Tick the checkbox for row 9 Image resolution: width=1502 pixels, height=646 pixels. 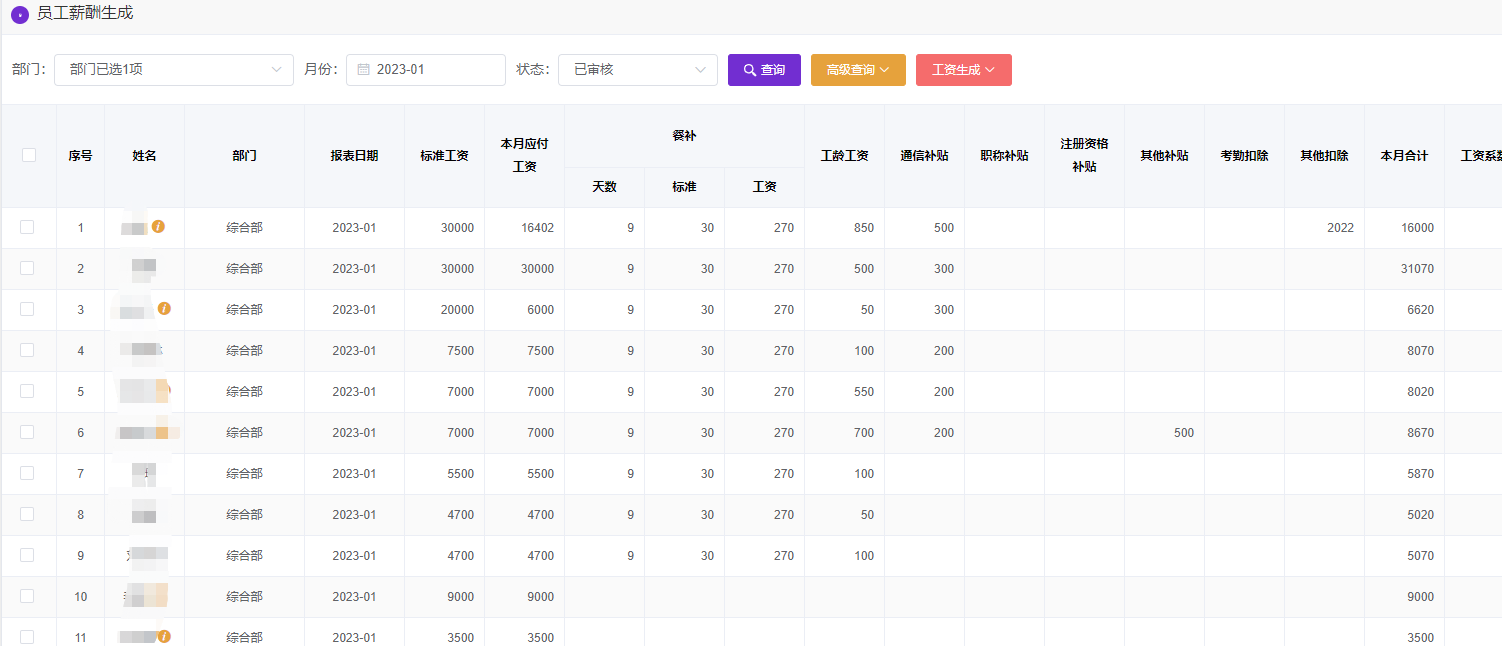[27, 555]
